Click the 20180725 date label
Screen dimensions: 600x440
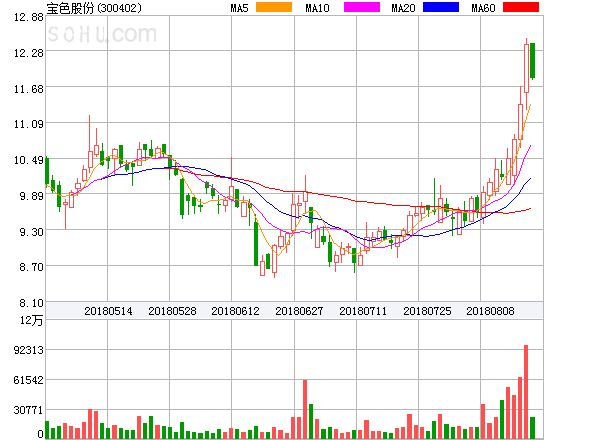[x=427, y=311]
